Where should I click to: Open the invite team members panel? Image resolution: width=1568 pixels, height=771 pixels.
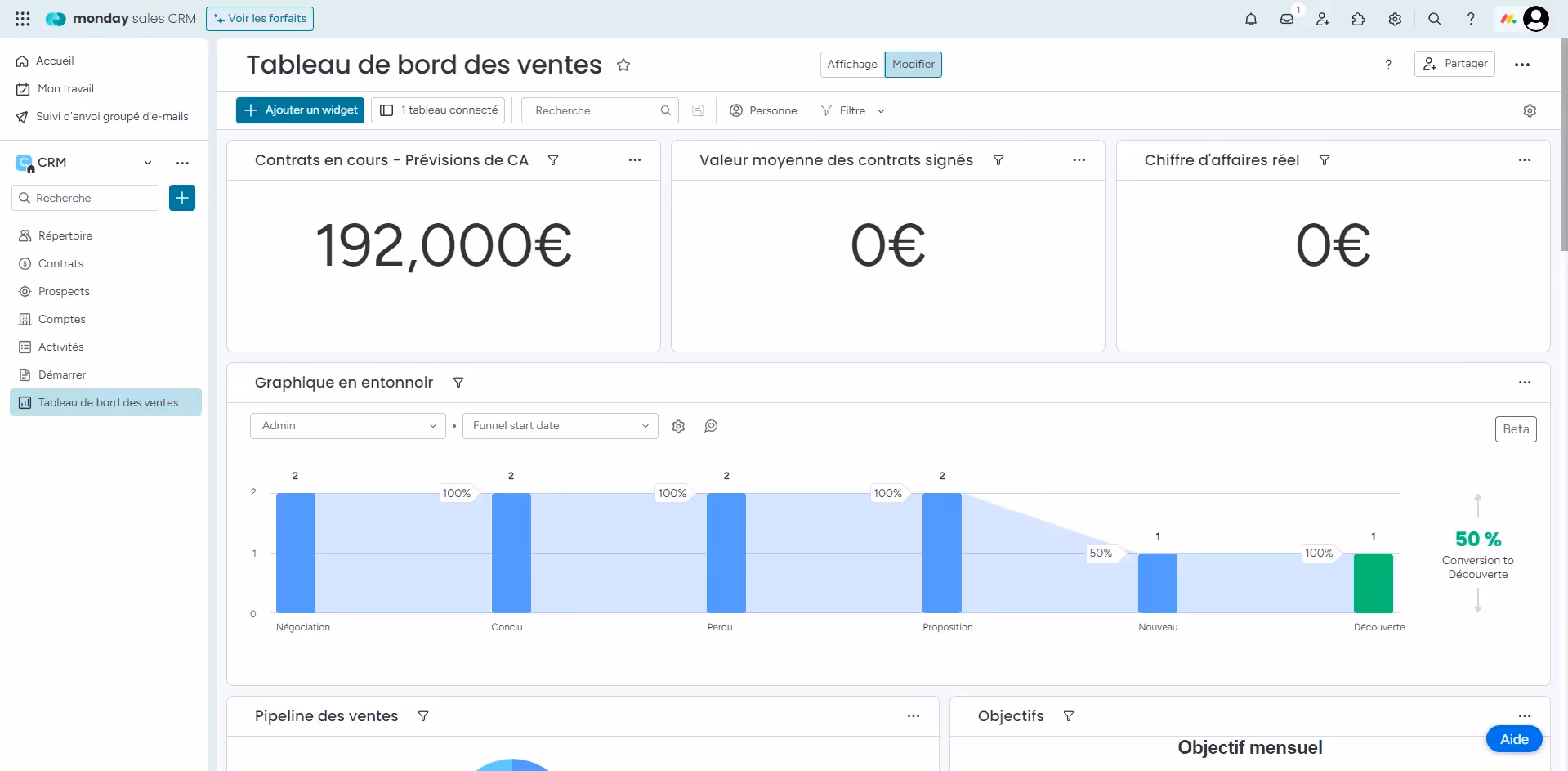(x=1322, y=19)
